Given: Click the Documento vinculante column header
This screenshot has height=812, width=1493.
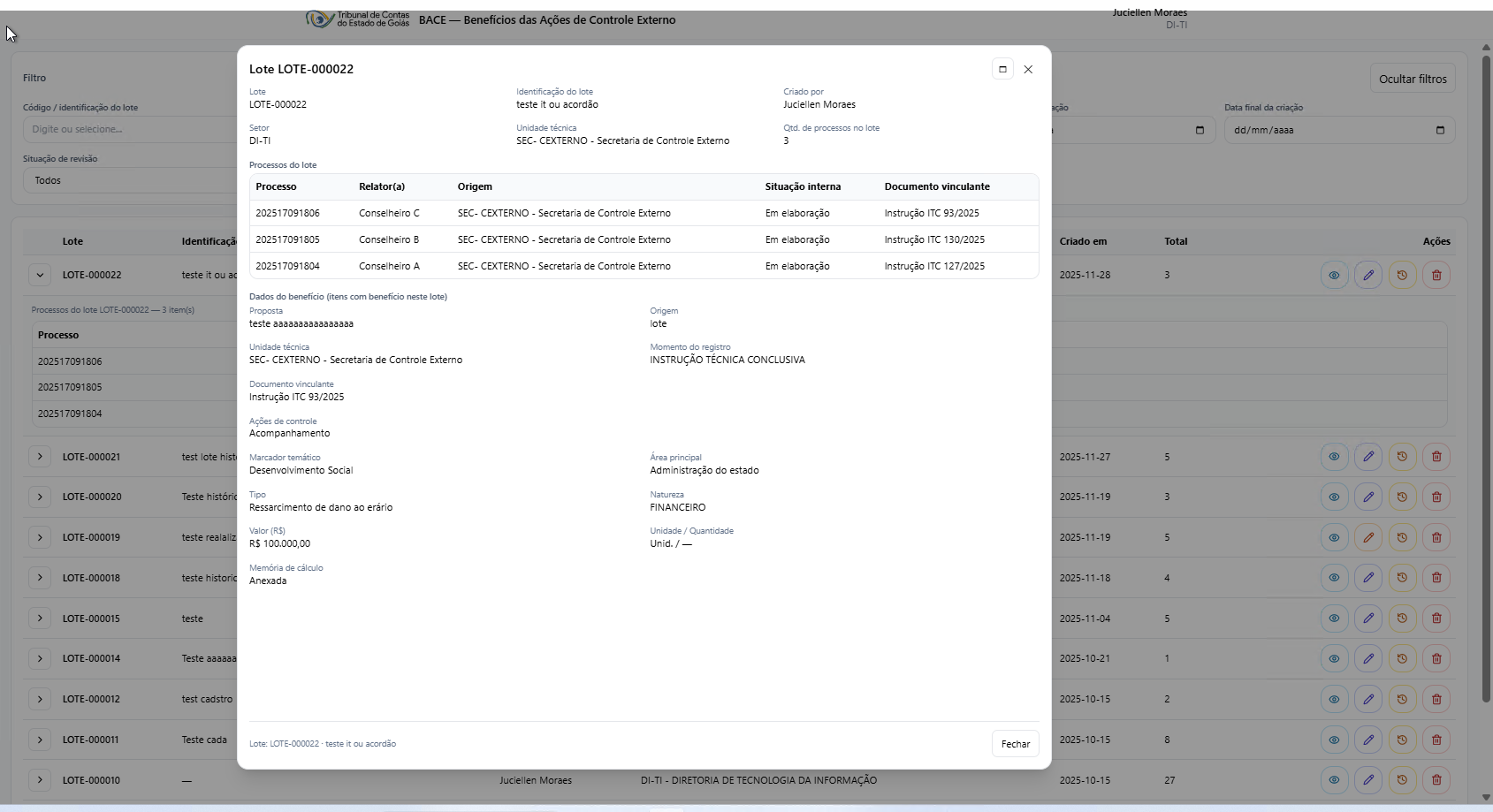Looking at the screenshot, I should coord(937,186).
